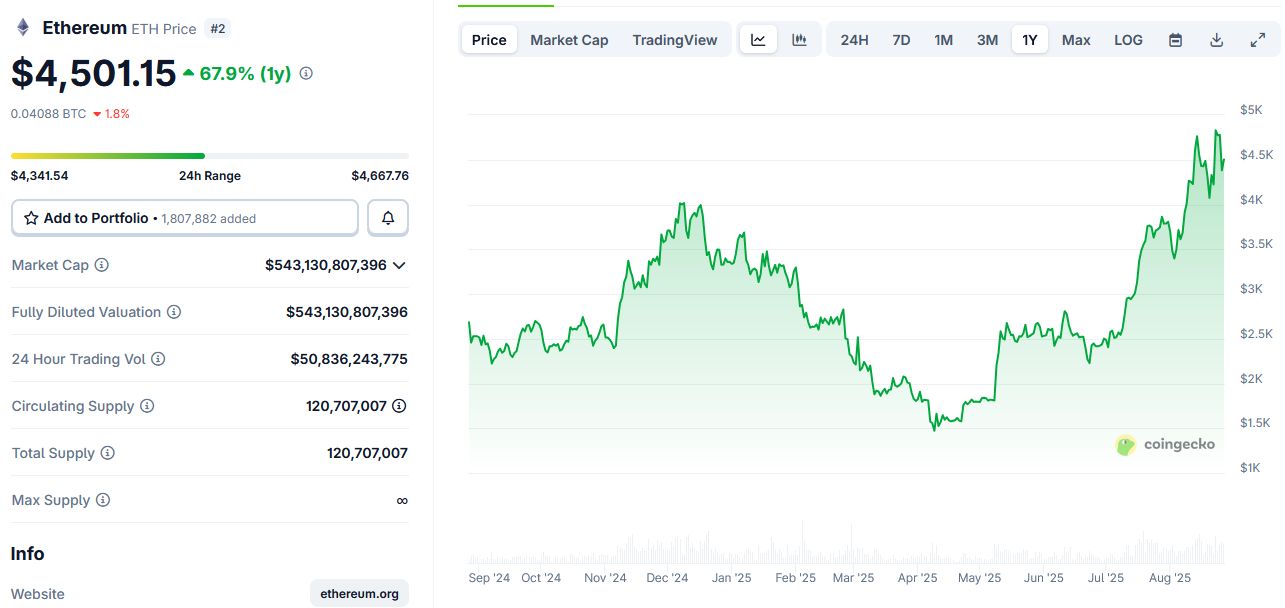The image size is (1285, 608).
Task: Click the $4,501.15 price value
Action: (x=93, y=73)
